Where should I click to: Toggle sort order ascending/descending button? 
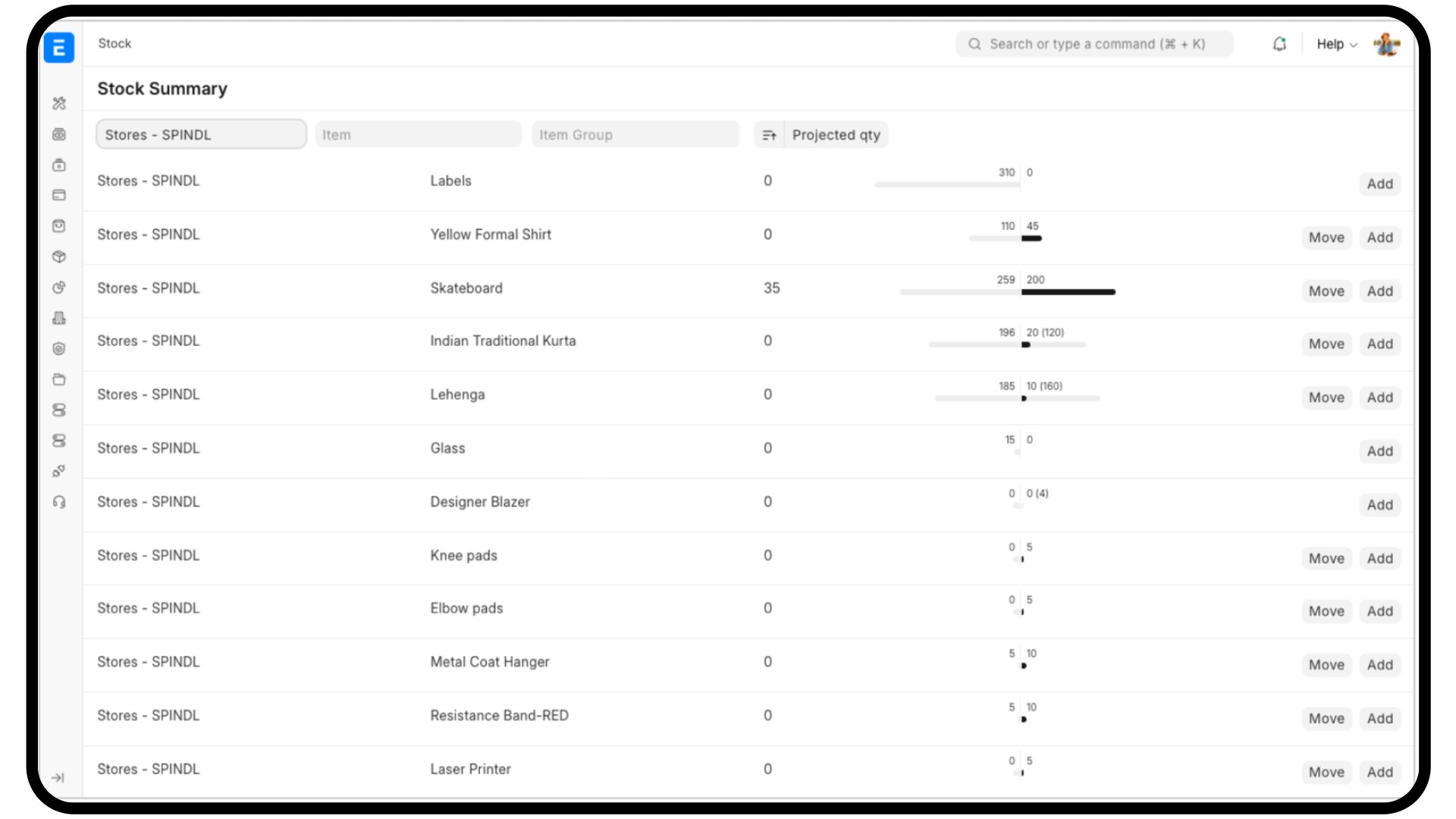pyautogui.click(x=769, y=135)
